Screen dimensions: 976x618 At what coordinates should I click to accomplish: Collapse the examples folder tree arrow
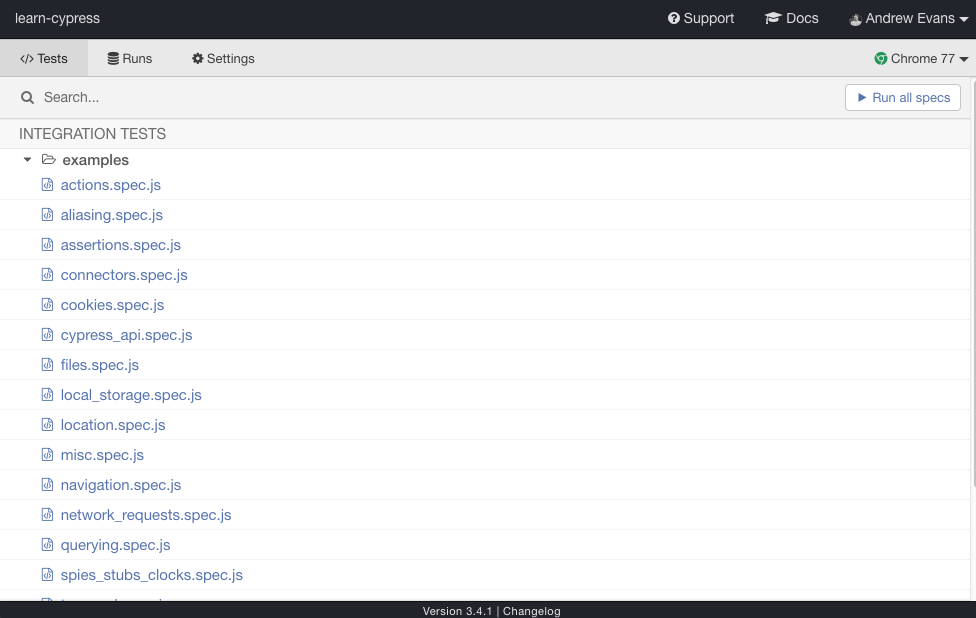click(x=28, y=160)
